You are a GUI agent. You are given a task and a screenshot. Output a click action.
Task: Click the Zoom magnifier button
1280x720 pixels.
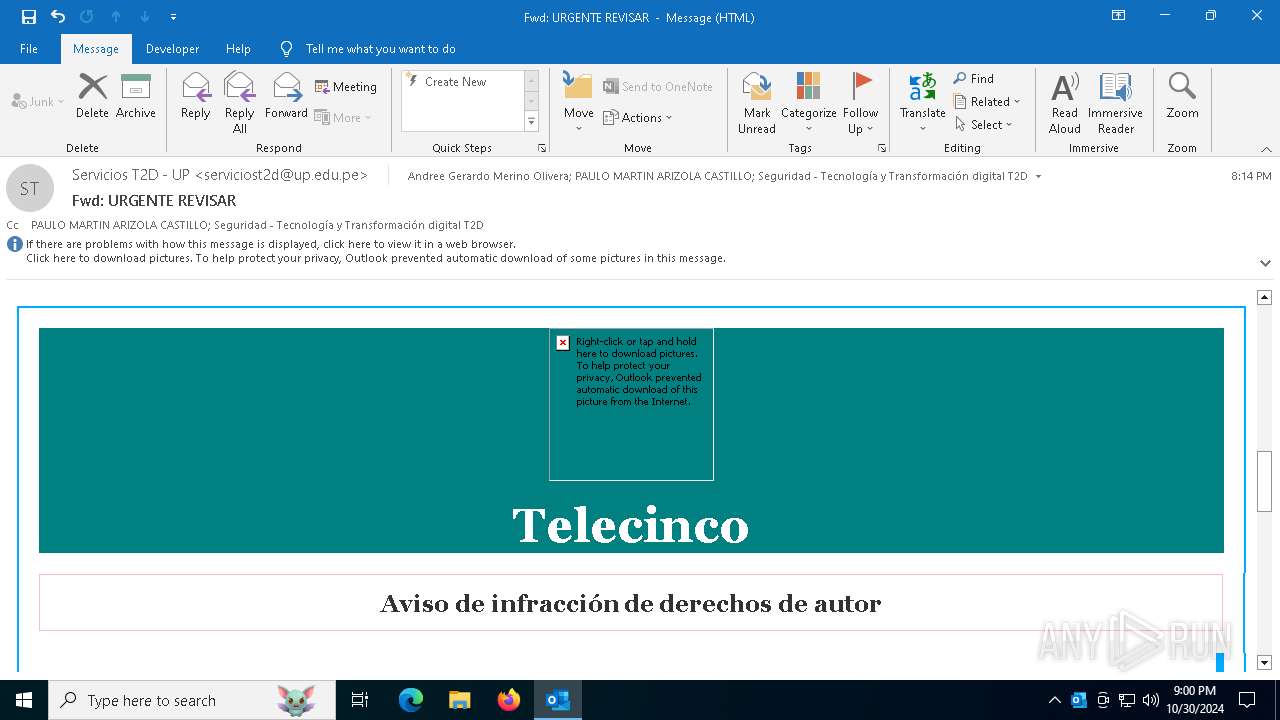(1182, 97)
